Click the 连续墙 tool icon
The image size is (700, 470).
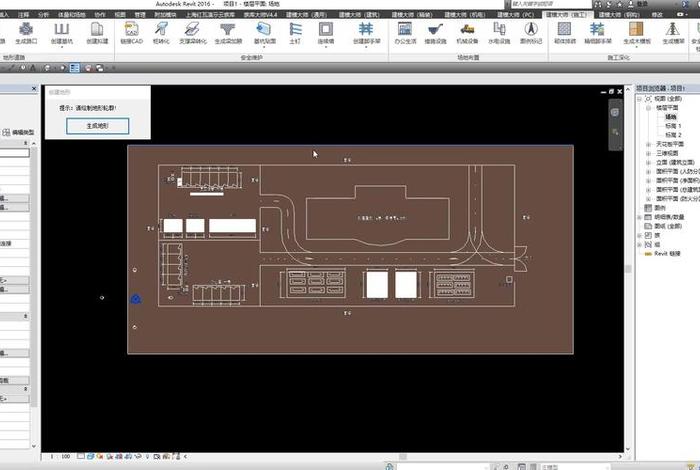325,29
